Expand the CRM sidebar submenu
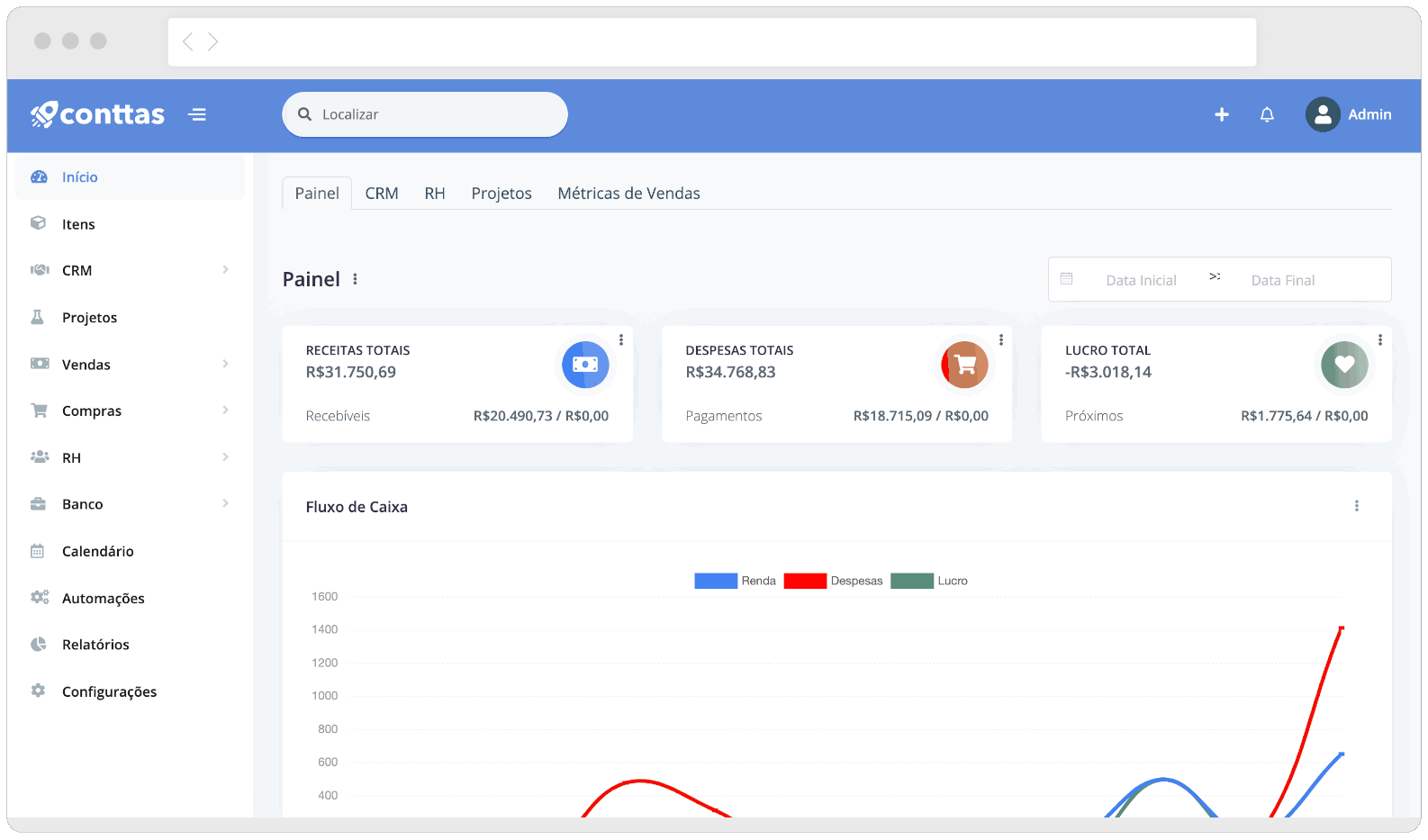 point(225,270)
